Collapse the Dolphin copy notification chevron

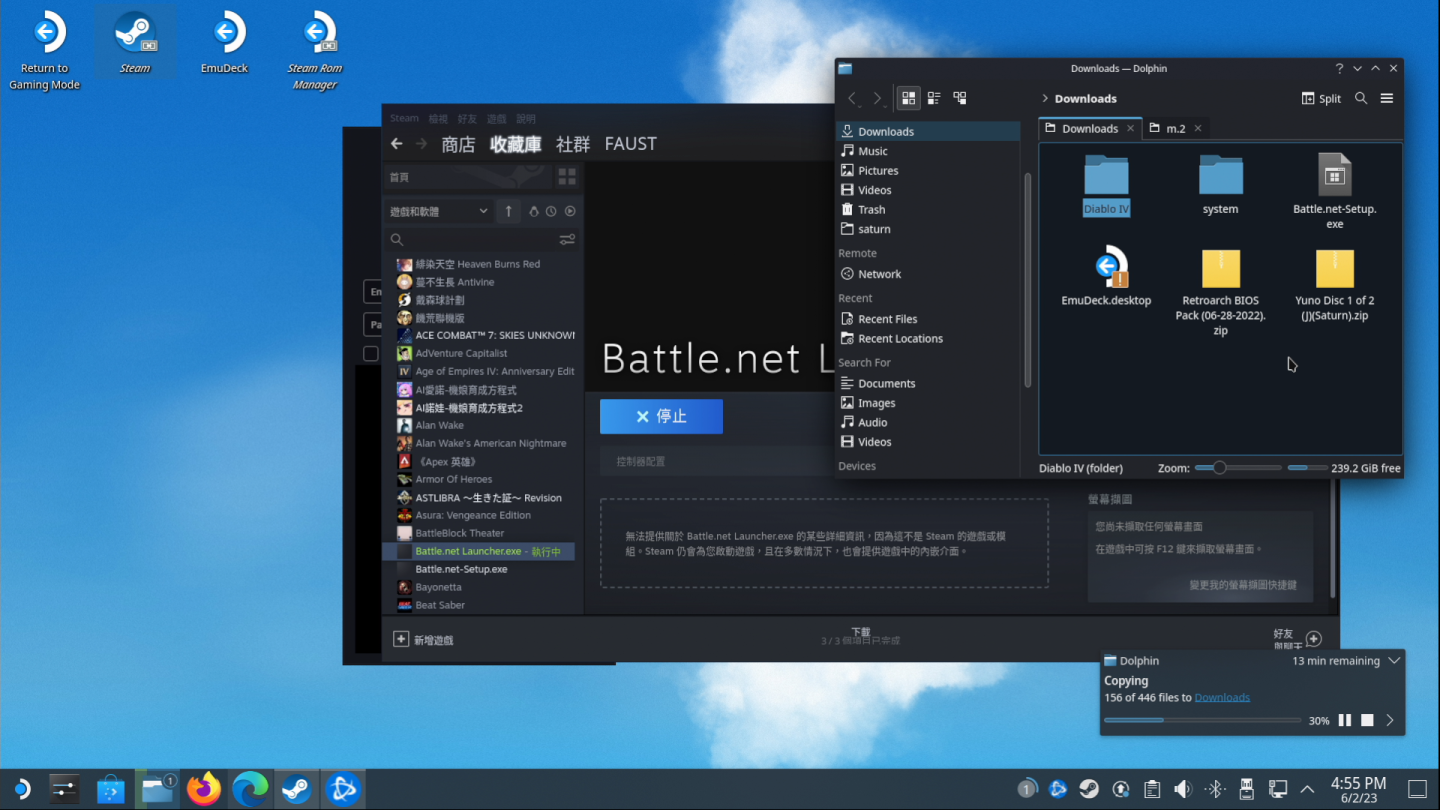coord(1393,661)
